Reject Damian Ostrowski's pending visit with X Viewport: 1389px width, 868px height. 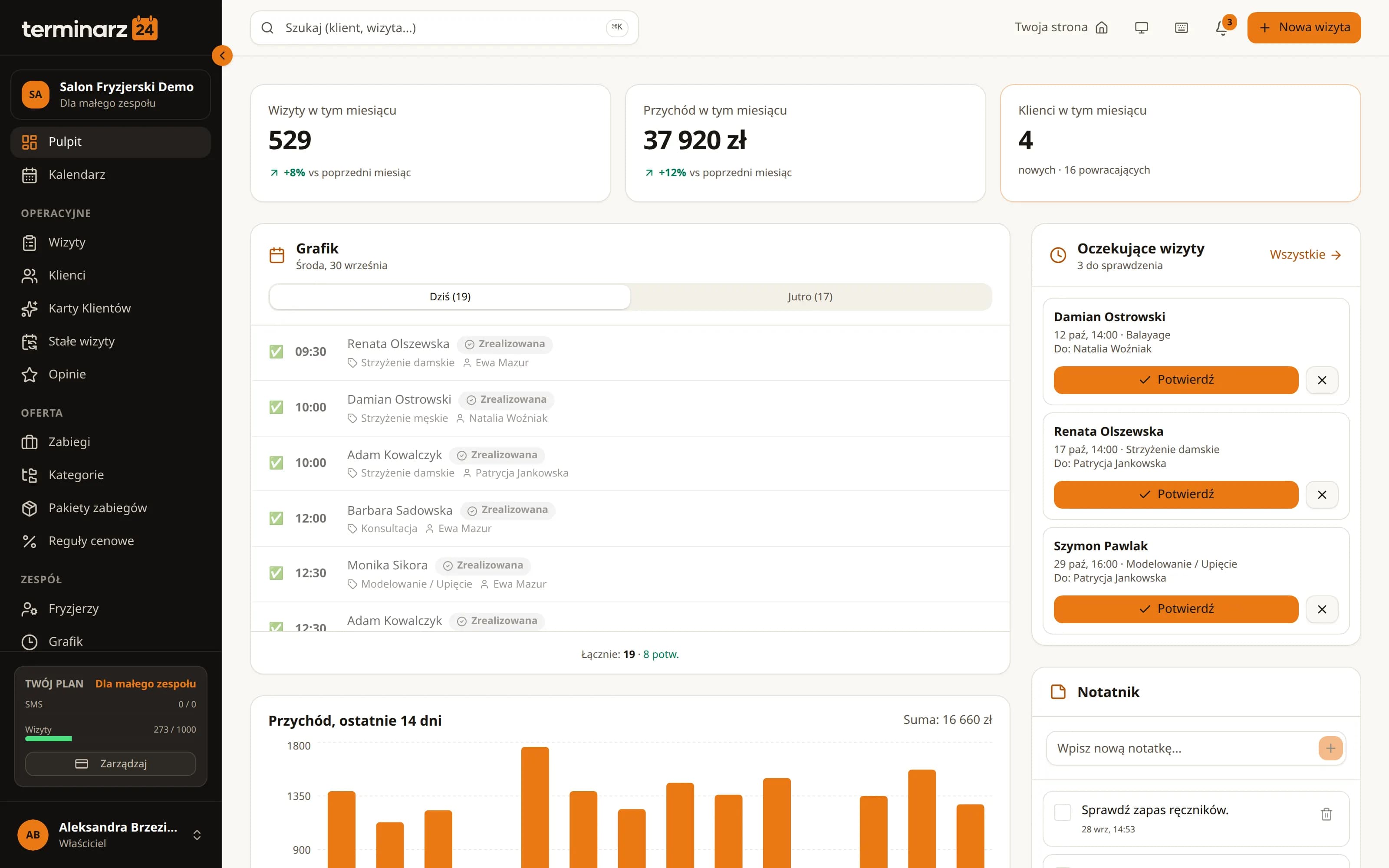[x=1322, y=380]
